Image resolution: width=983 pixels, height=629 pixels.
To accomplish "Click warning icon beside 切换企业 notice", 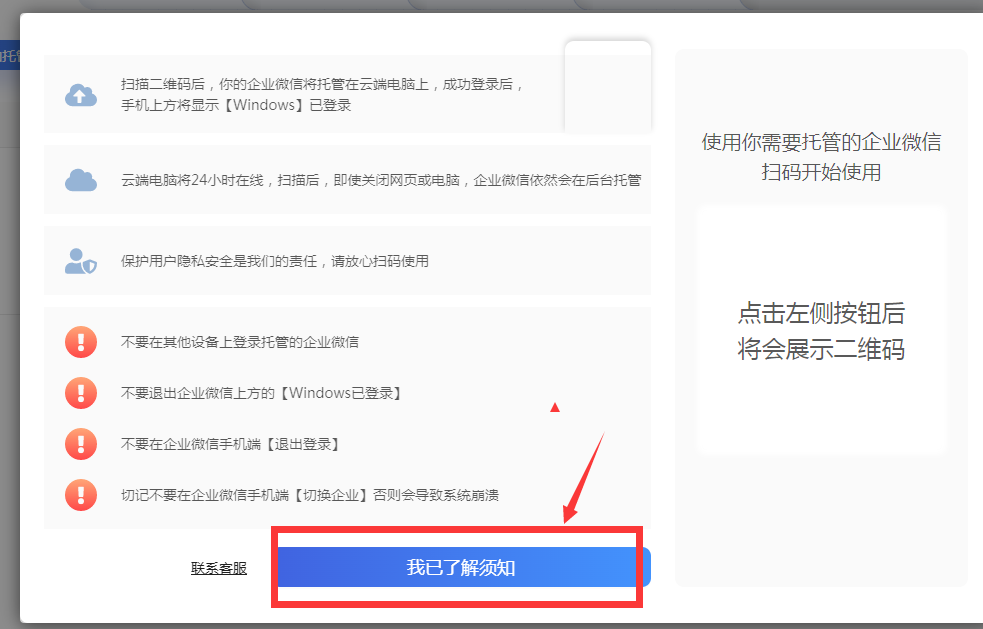I will [81, 495].
